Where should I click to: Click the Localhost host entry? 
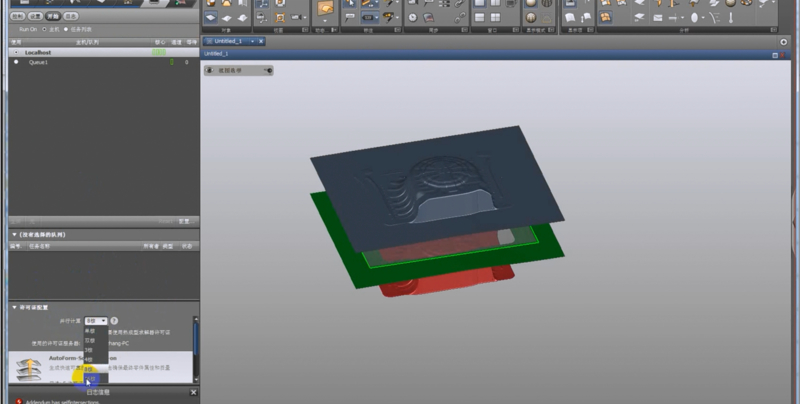point(38,52)
